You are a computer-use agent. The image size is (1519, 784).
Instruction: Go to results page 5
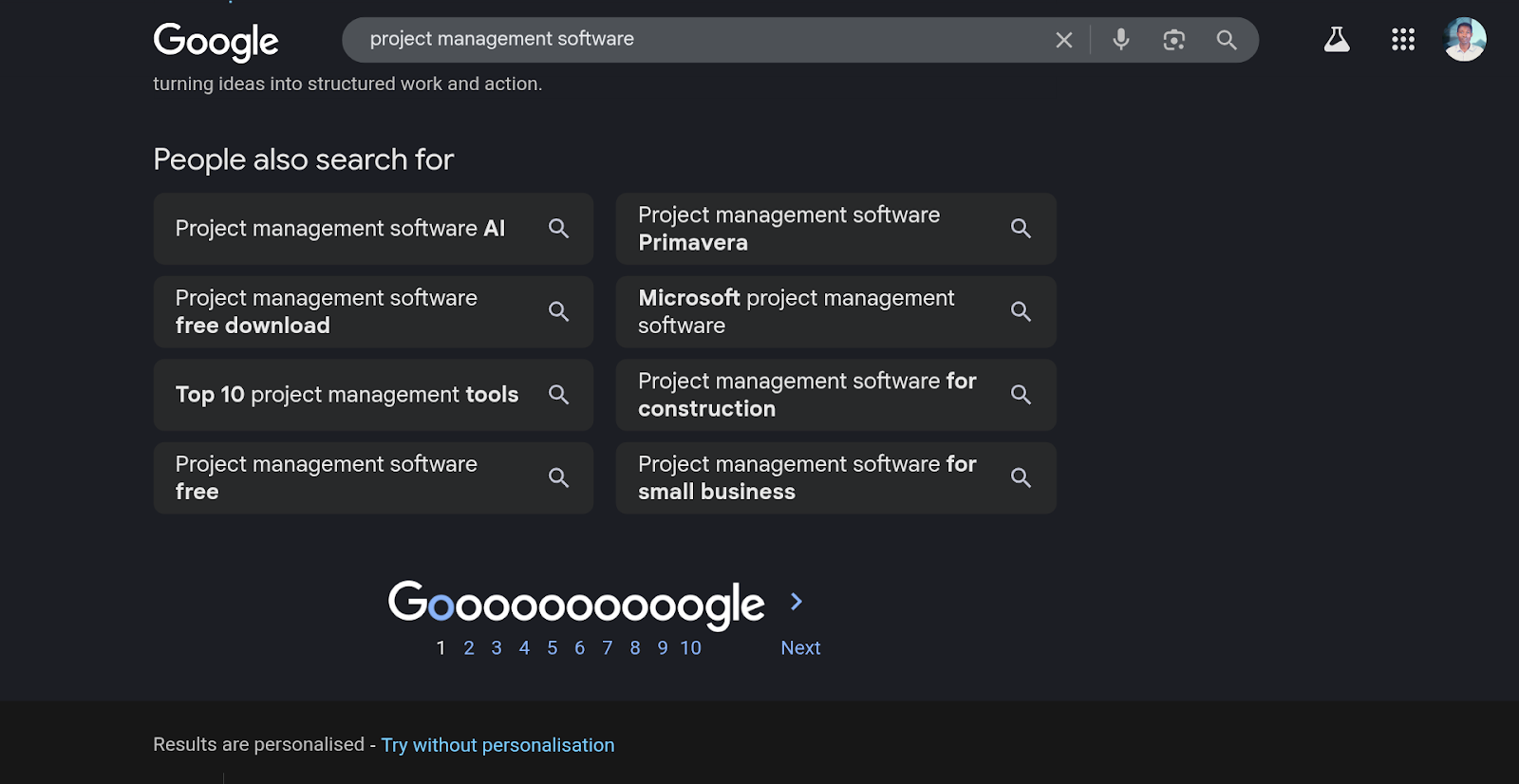(x=553, y=647)
